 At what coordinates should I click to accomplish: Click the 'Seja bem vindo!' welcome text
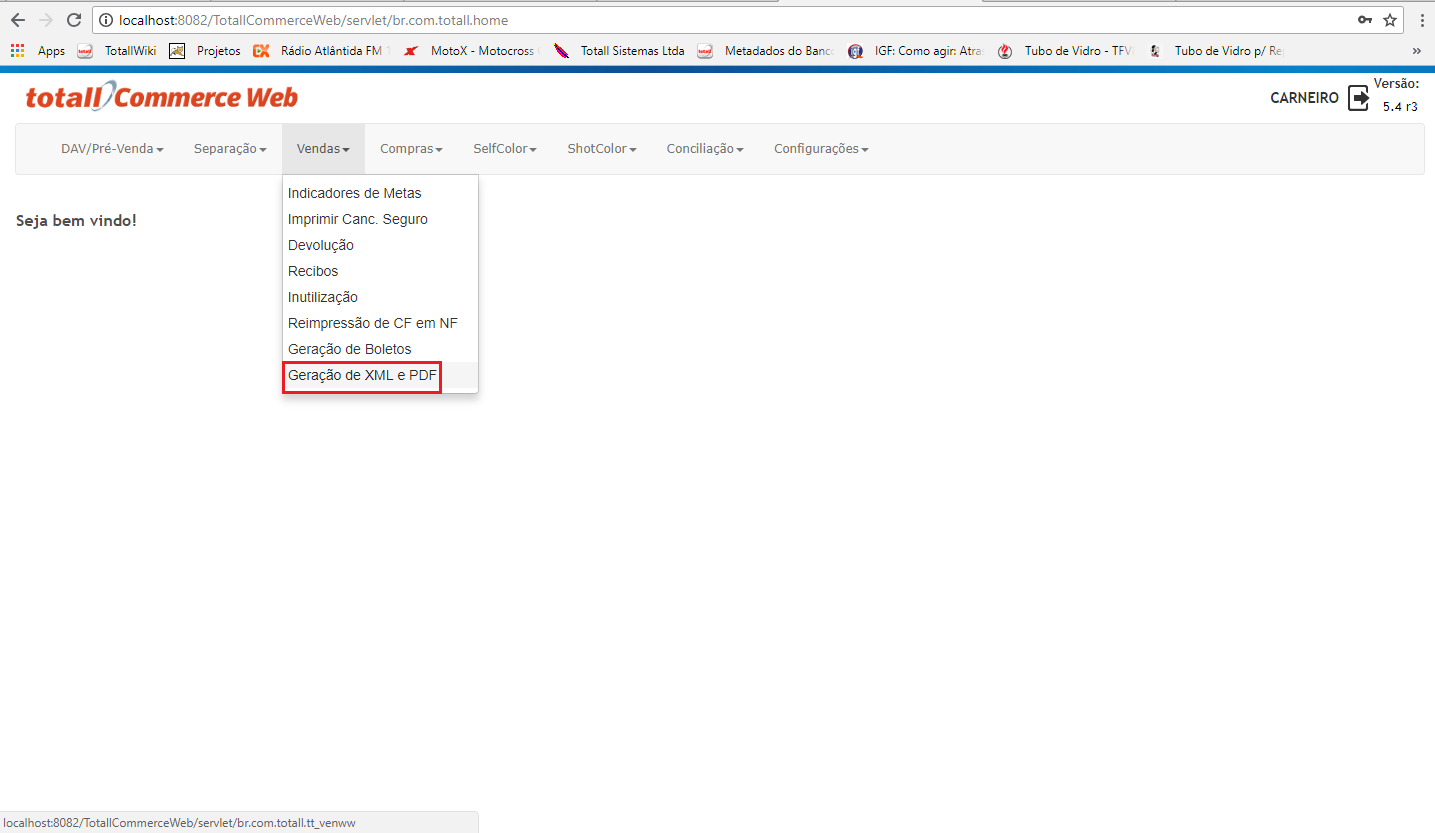point(76,220)
